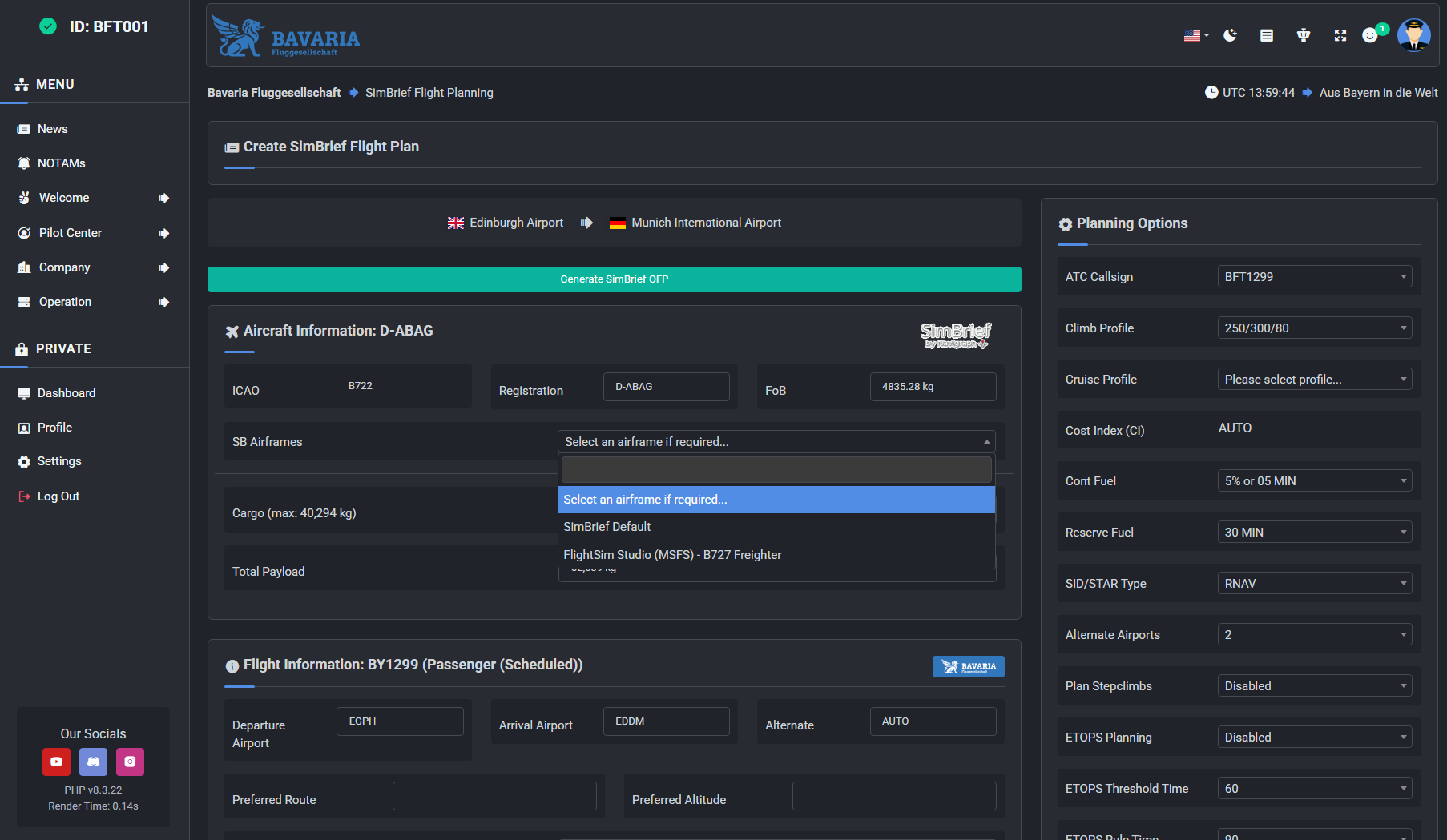Open the list icon in top bar

pyautogui.click(x=1267, y=35)
